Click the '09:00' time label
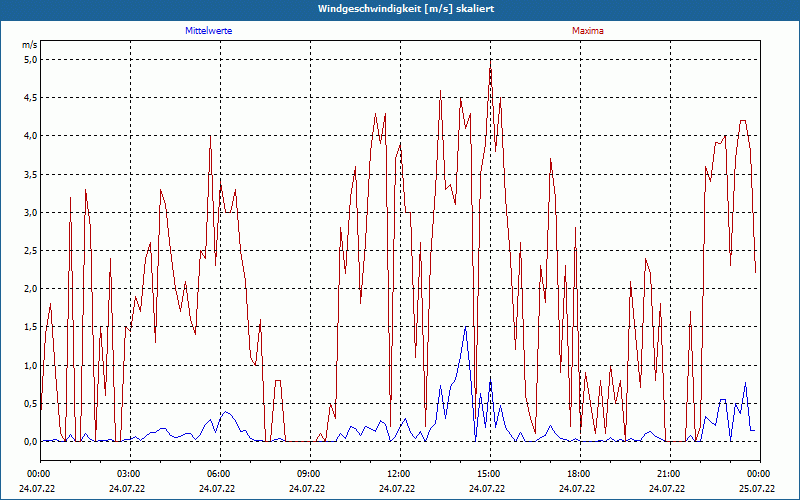The image size is (800, 500). coord(310,474)
